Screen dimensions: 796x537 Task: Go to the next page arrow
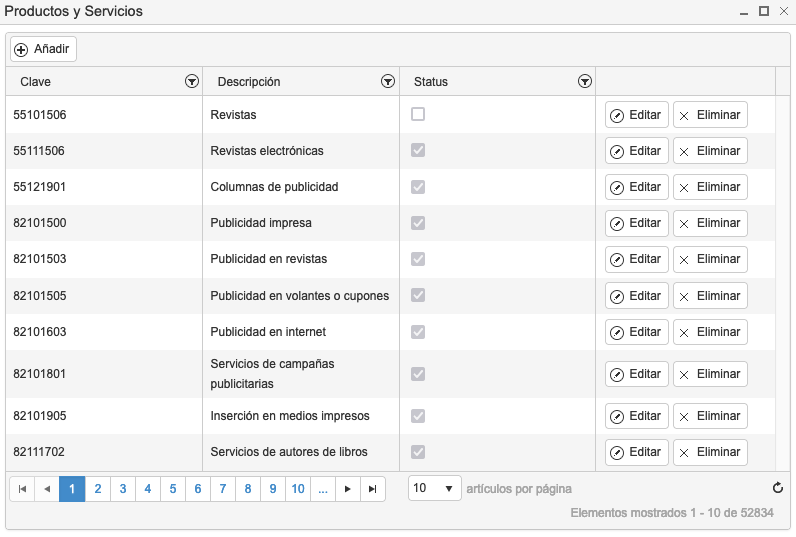pos(348,489)
